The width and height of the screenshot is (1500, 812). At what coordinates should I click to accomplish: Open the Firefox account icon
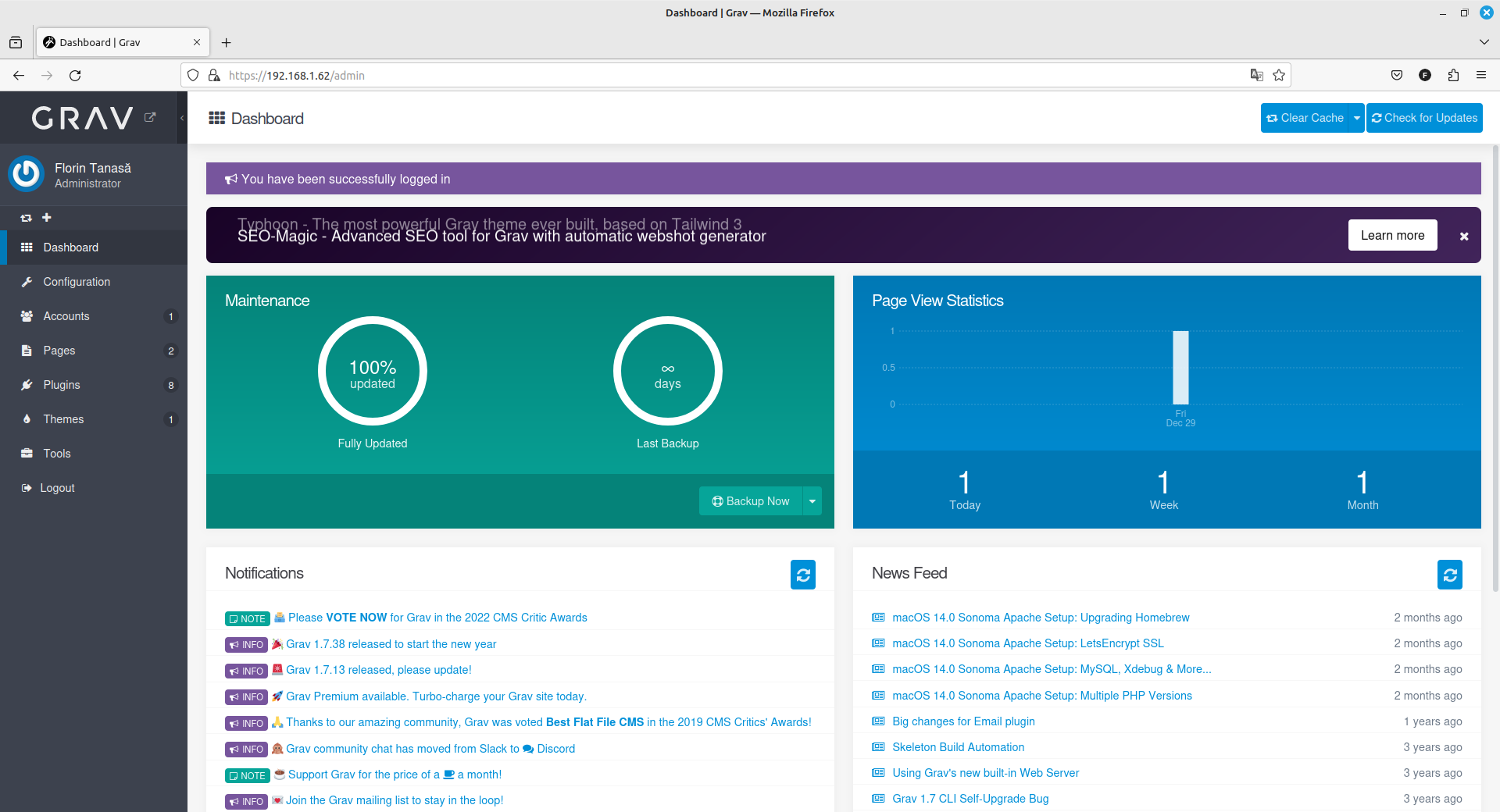coord(1425,75)
